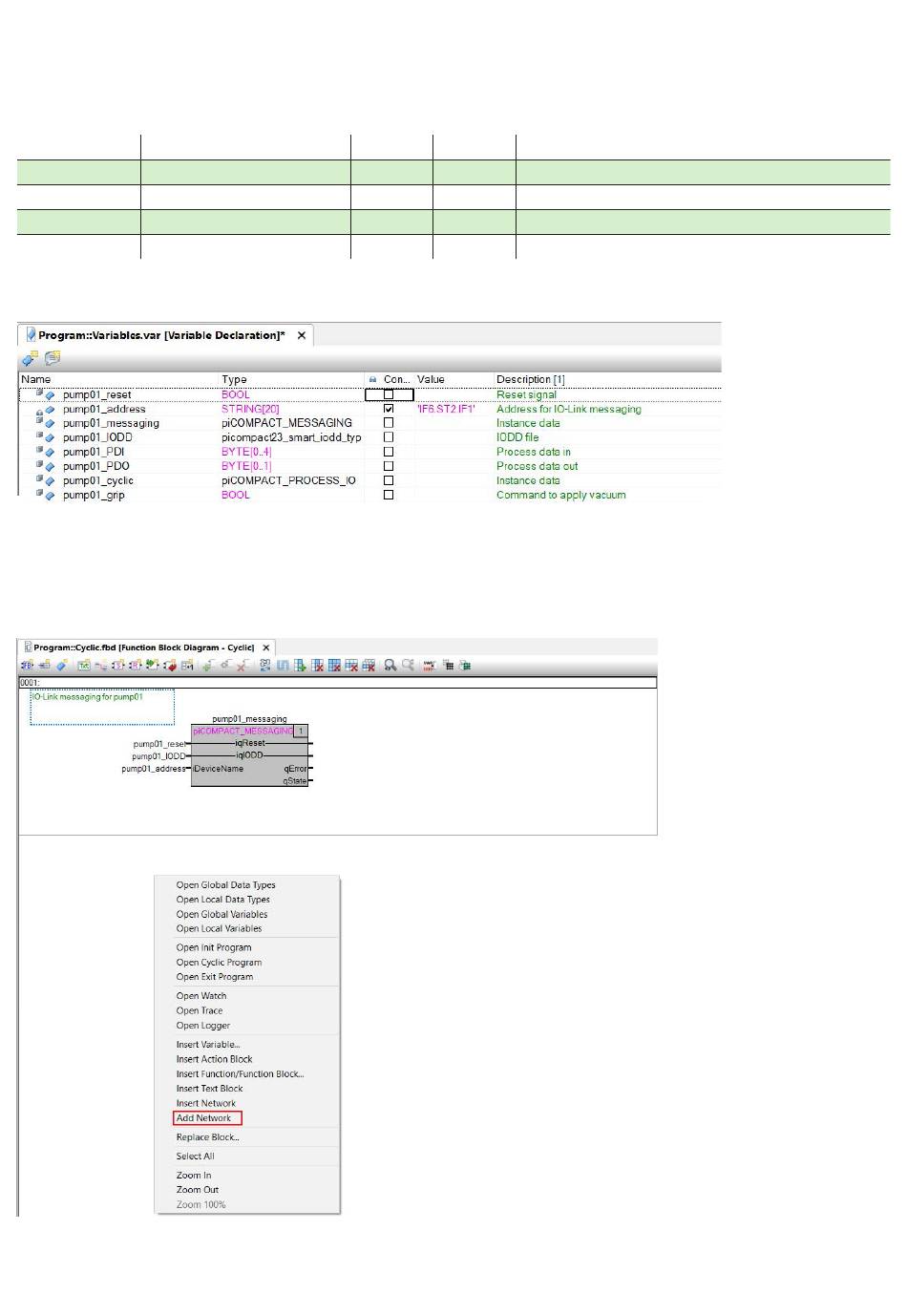Select the 'IO-Link messaging for pump01' comment box

[x=102, y=707]
